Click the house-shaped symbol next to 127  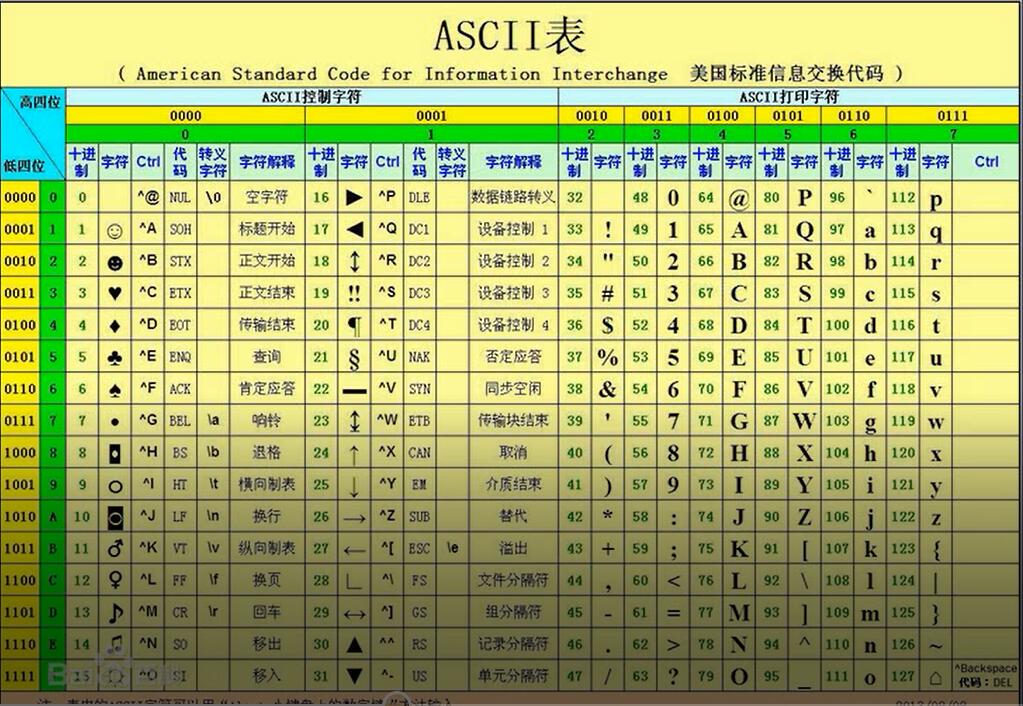[x=935, y=677]
